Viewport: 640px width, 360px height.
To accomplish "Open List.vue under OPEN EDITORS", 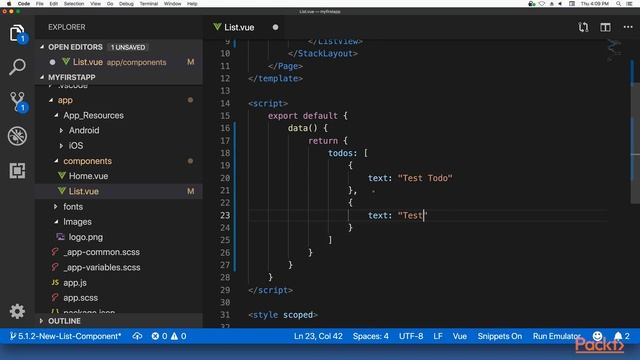I will tap(119, 62).
